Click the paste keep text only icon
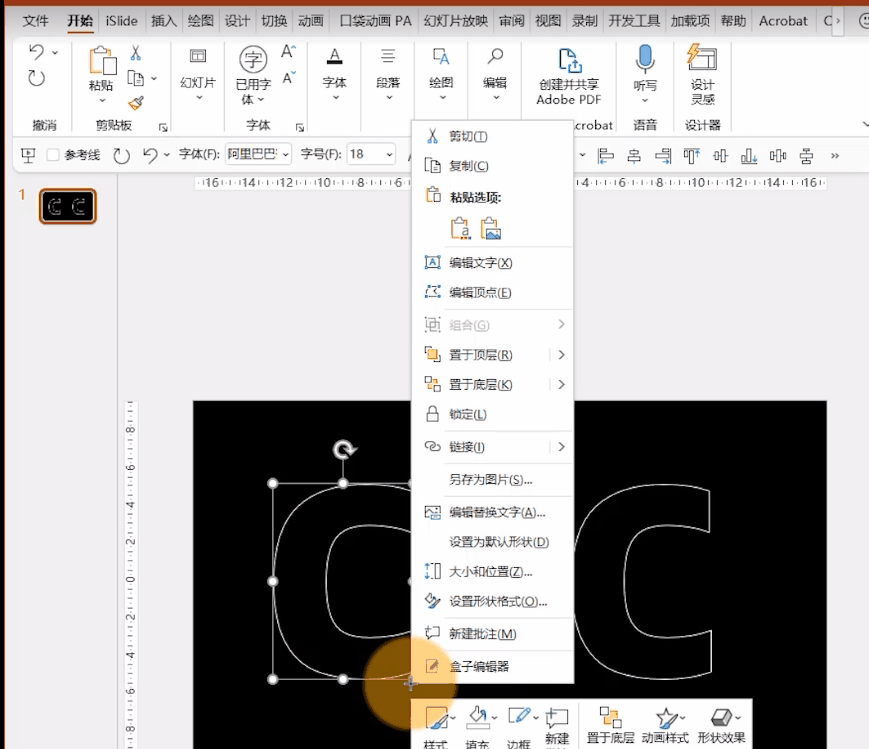The width and height of the screenshot is (869, 749). pyautogui.click(x=461, y=228)
